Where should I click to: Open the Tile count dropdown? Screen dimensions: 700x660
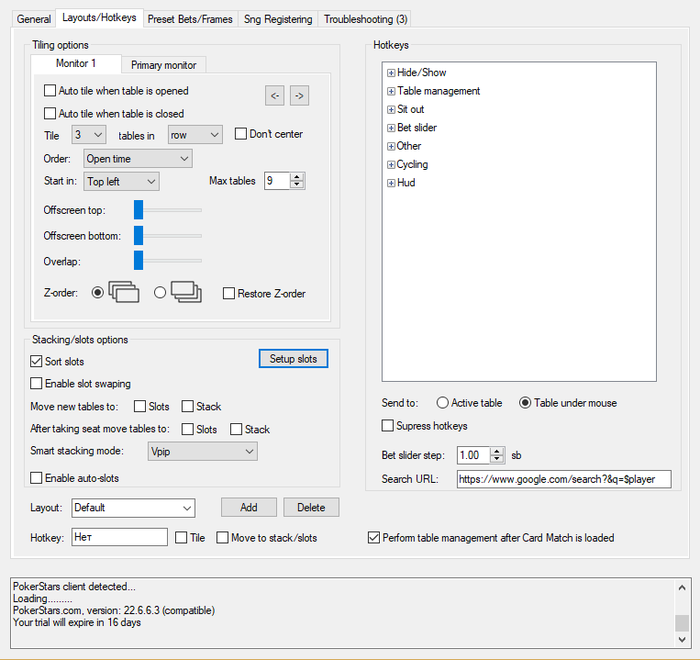[89, 134]
